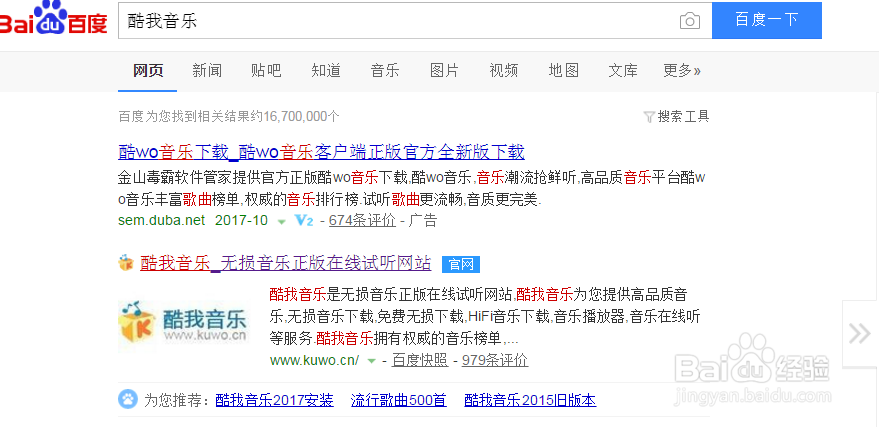This screenshot has height=427, width=879.
Task: Open the 地图 tab
Action: [x=563, y=71]
